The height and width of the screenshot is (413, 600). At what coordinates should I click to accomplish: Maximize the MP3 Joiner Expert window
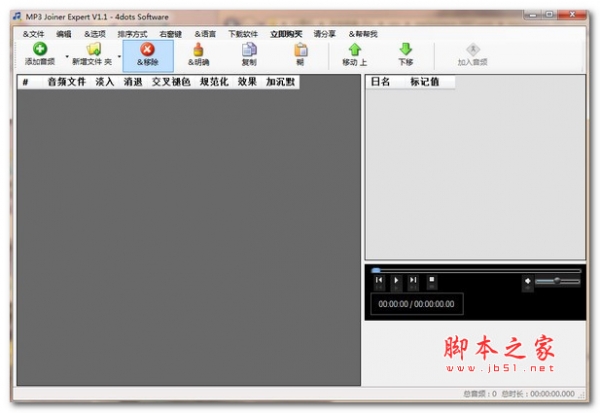549,15
